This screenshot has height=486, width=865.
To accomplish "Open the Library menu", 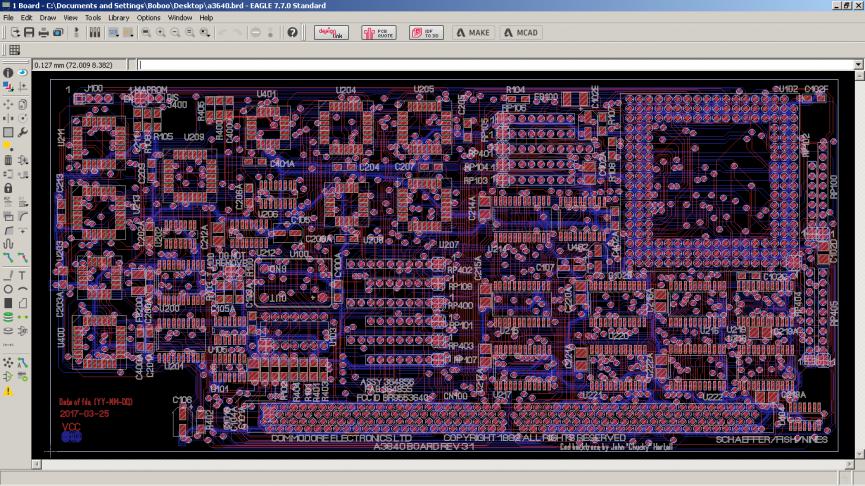I will tap(119, 18).
